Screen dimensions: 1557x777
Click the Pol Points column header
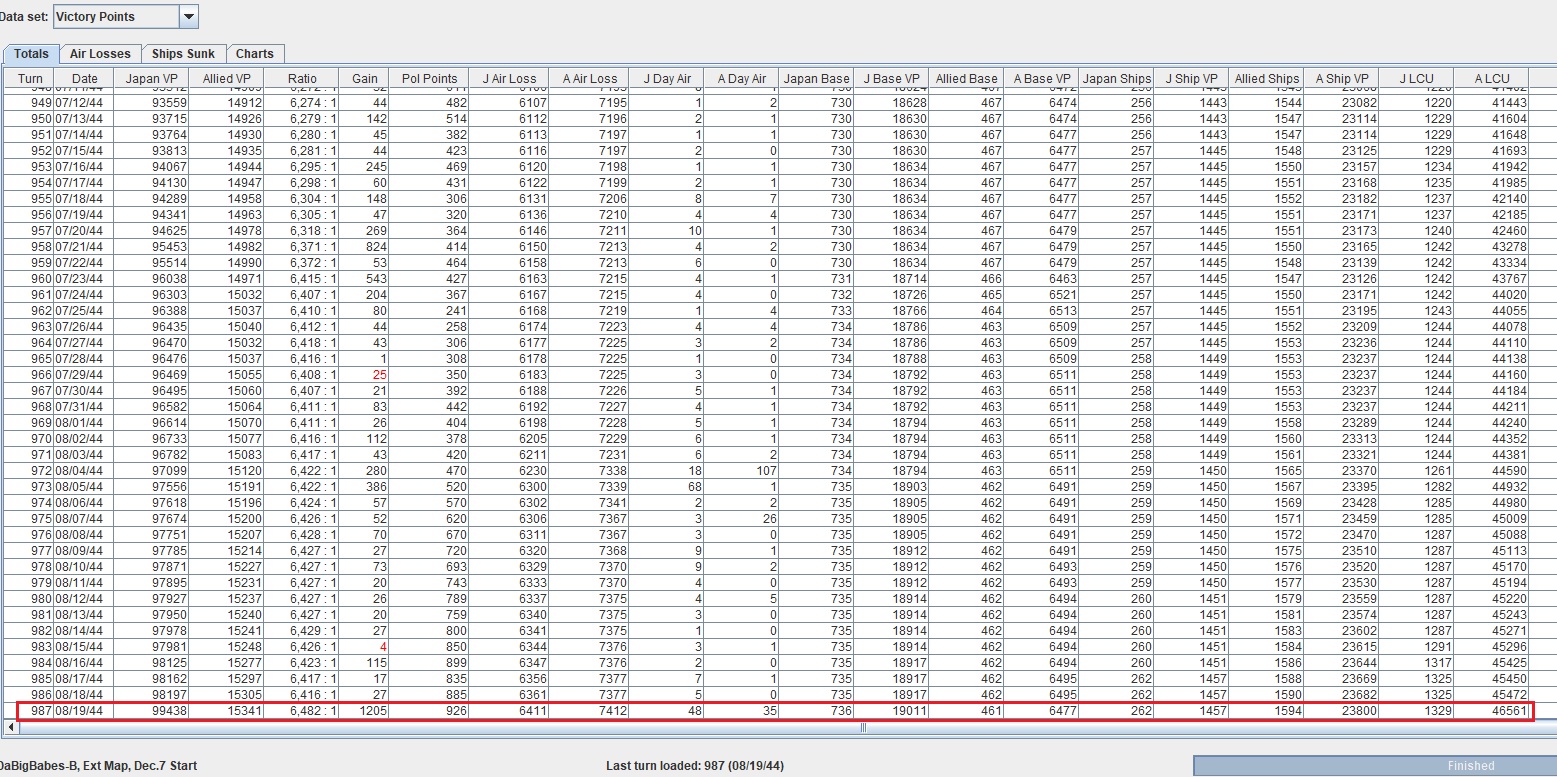(430, 78)
